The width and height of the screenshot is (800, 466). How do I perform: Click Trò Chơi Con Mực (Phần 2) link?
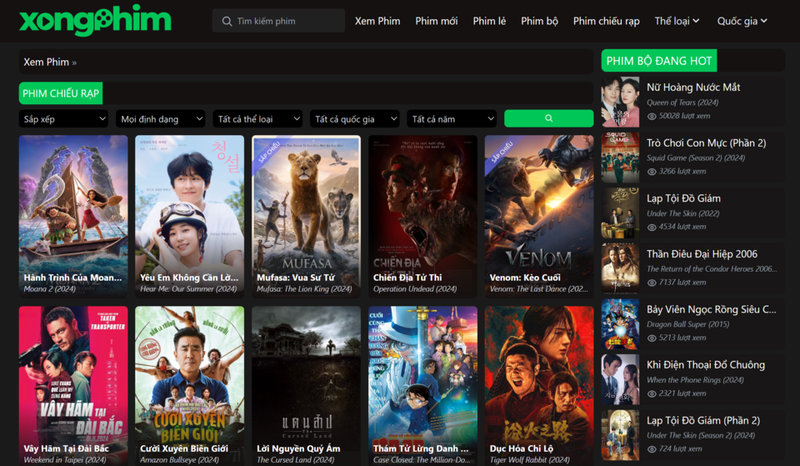tap(706, 143)
